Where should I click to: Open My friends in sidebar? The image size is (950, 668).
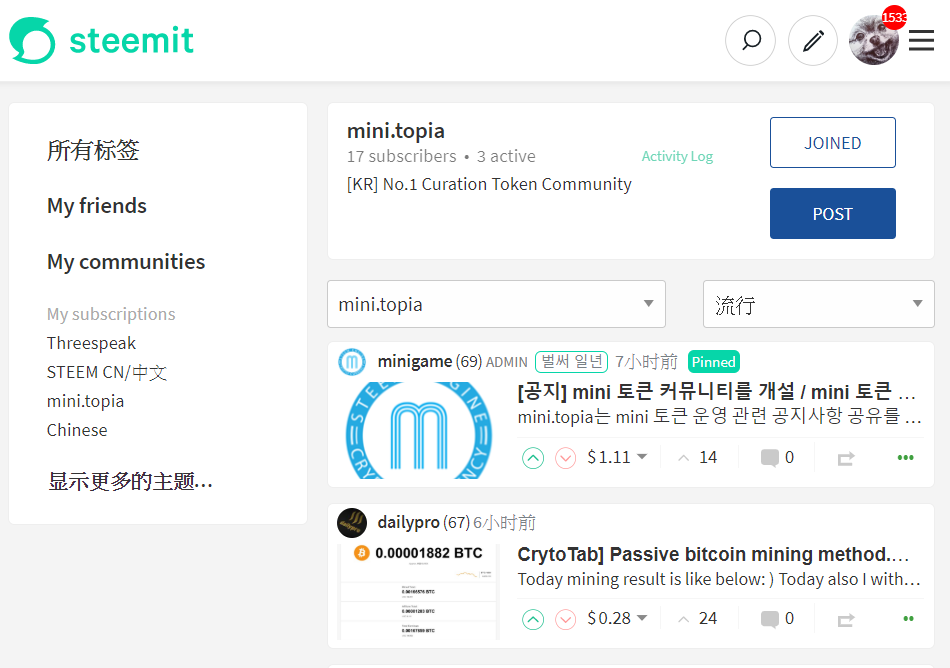(x=97, y=206)
